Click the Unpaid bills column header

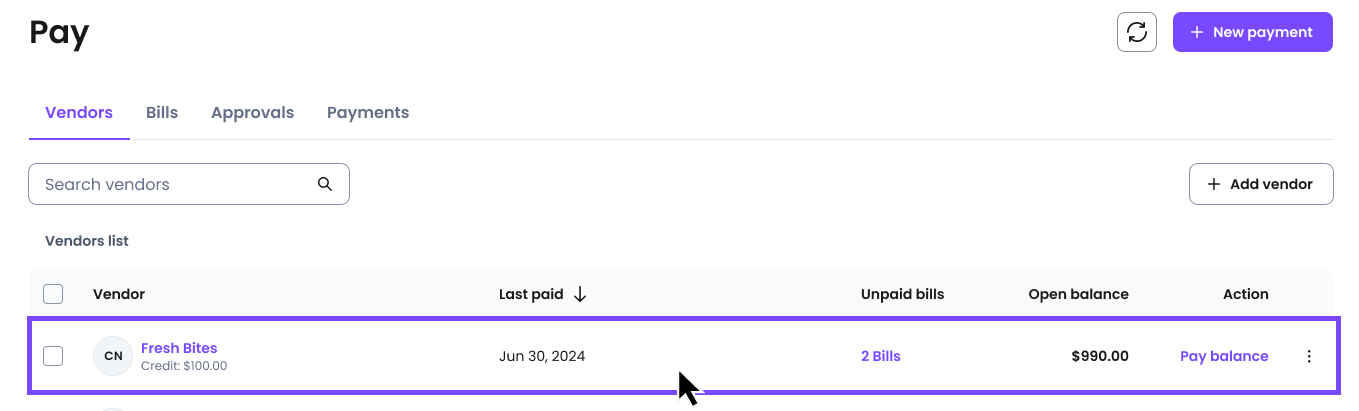pos(902,294)
